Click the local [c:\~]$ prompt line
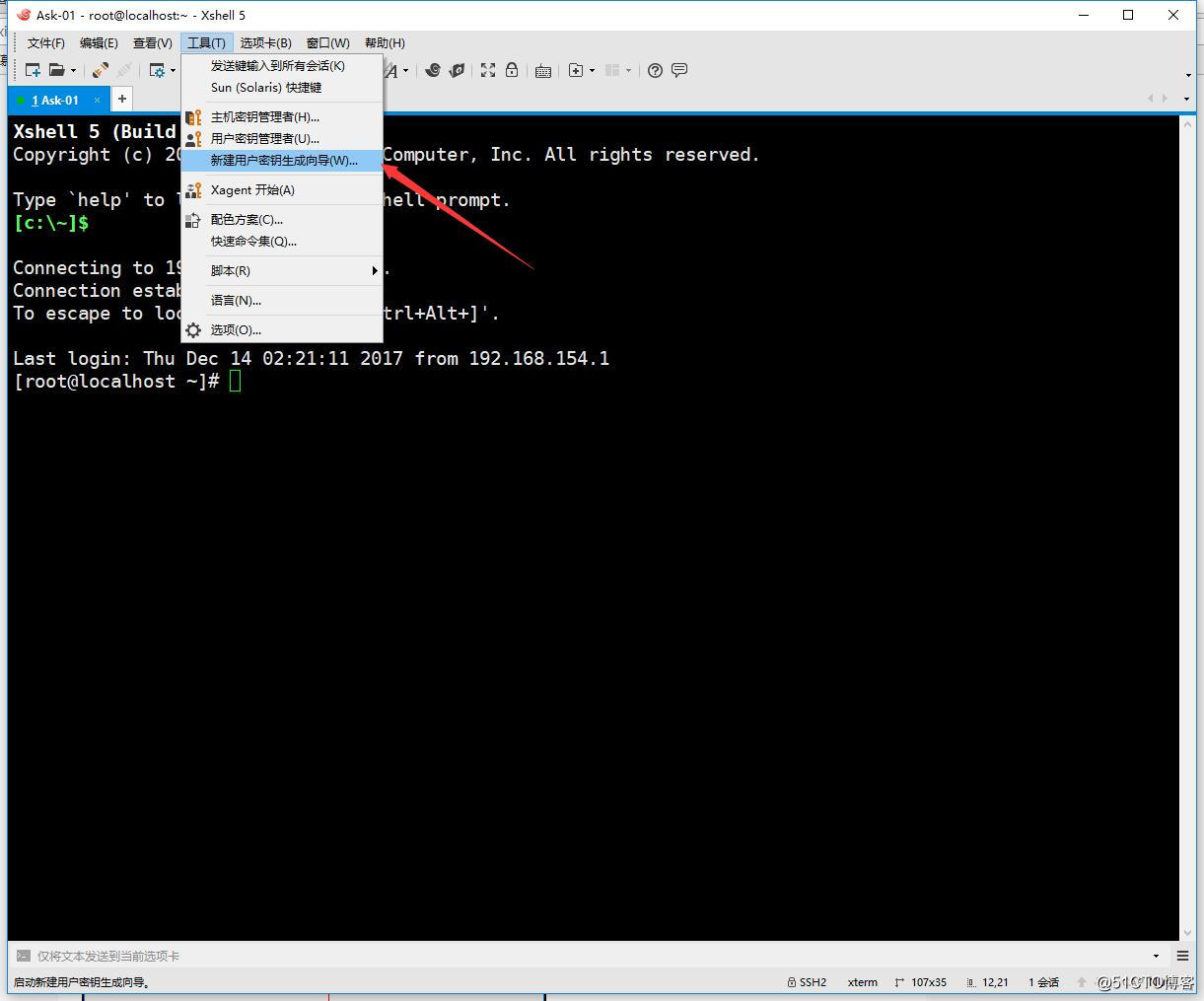The height and width of the screenshot is (1001, 1204). (x=51, y=223)
